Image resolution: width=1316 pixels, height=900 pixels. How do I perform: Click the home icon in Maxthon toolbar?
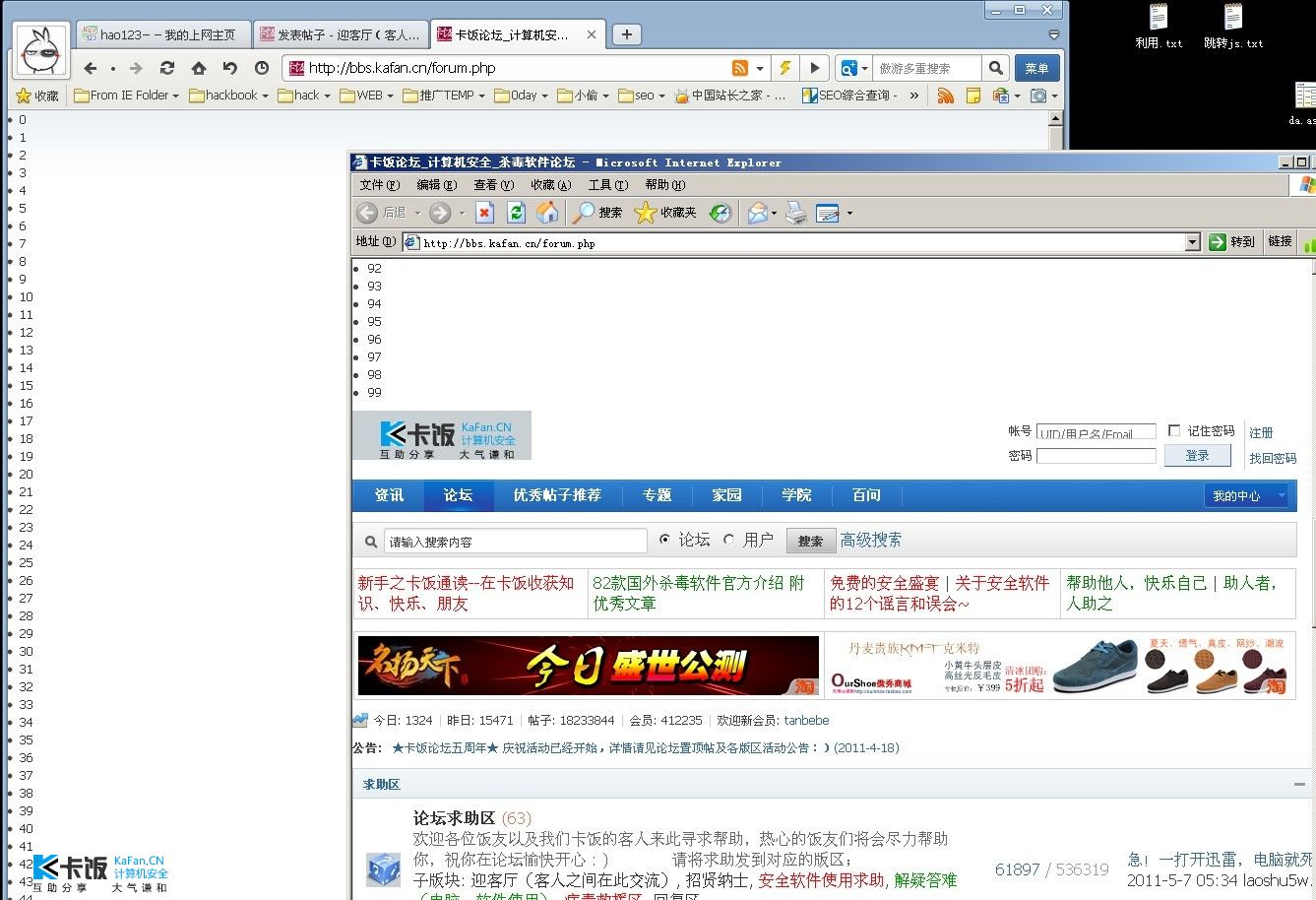pyautogui.click(x=199, y=68)
